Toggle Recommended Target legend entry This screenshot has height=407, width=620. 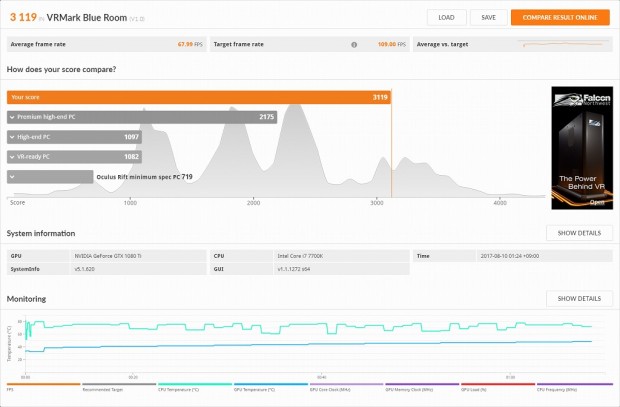[119, 387]
